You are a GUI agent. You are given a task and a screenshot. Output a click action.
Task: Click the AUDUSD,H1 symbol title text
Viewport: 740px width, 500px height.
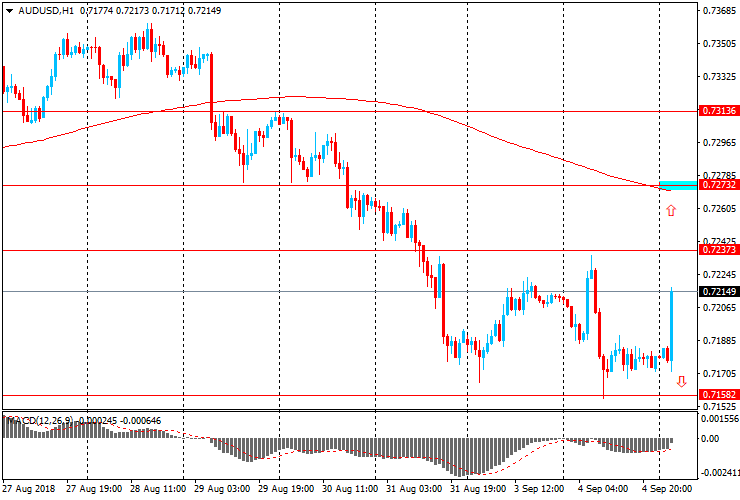tap(46, 10)
